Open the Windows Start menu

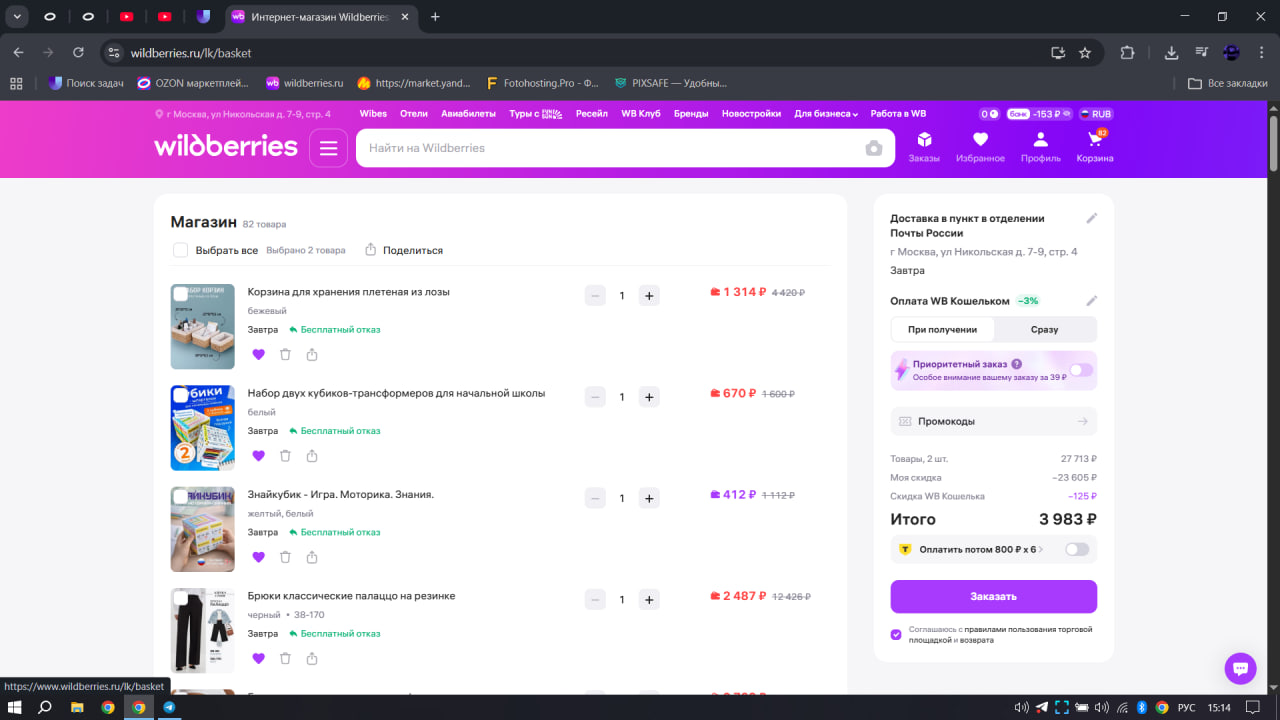[x=15, y=707]
